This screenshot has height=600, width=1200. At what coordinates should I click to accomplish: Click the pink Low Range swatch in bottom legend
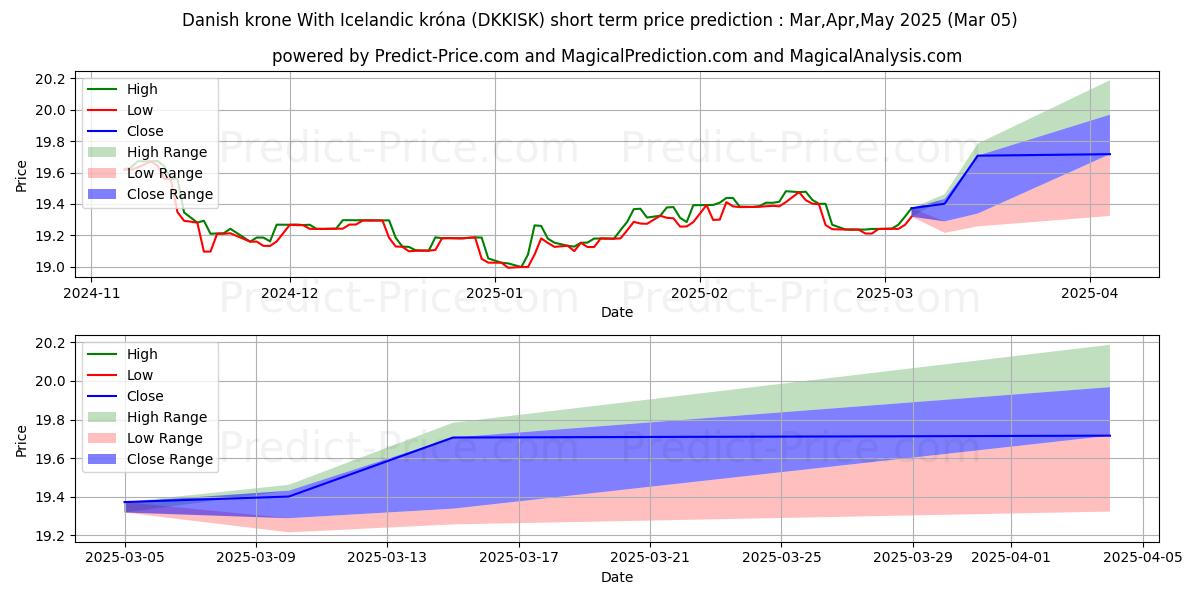click(102, 438)
